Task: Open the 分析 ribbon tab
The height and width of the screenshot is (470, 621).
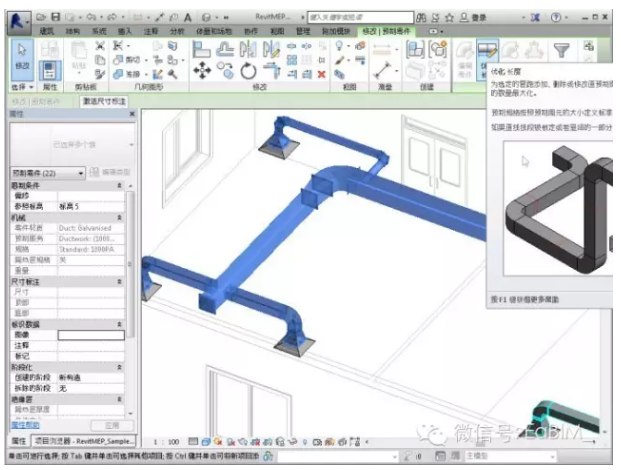Action: click(177, 31)
